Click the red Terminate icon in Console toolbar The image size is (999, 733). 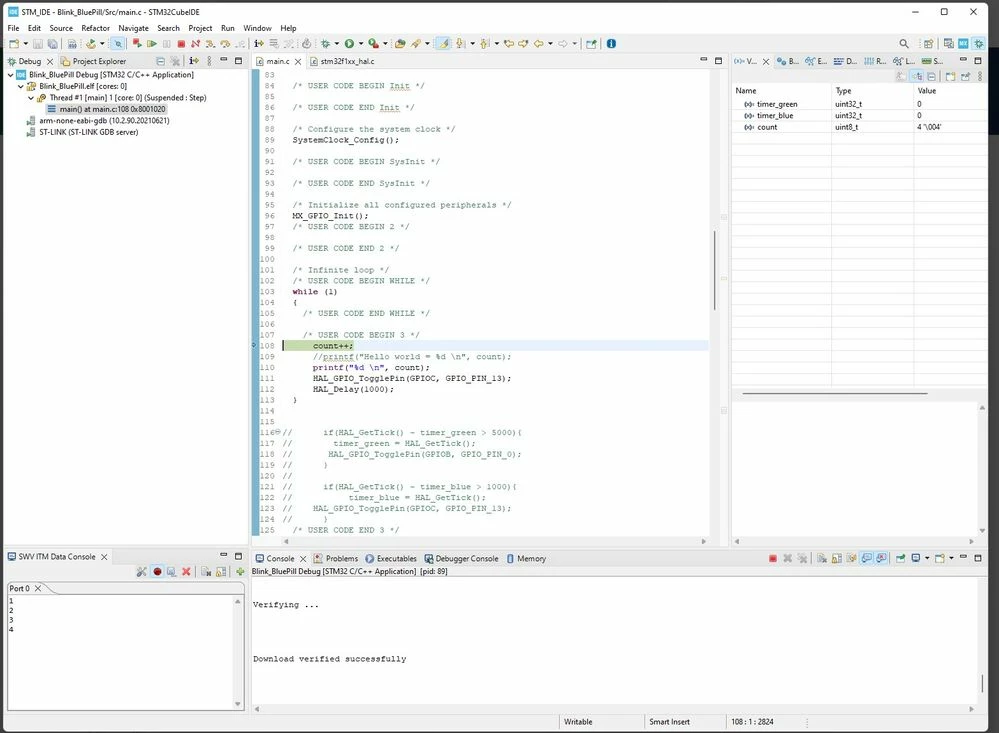coord(773,558)
